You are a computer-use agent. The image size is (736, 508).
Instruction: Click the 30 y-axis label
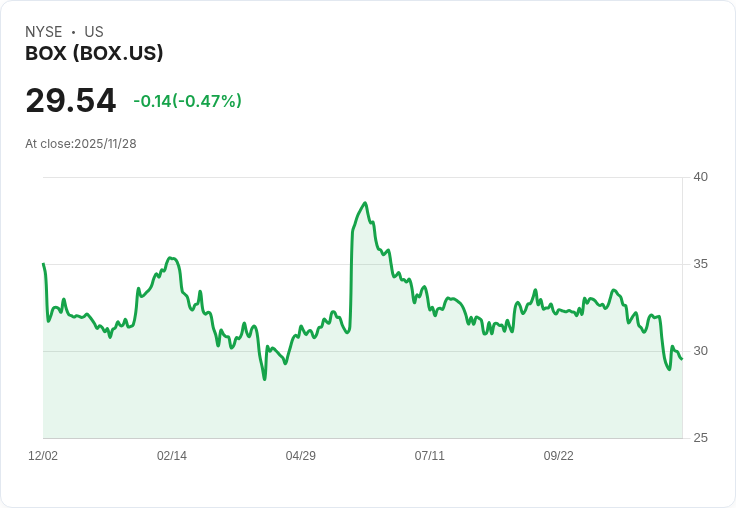(x=700, y=351)
